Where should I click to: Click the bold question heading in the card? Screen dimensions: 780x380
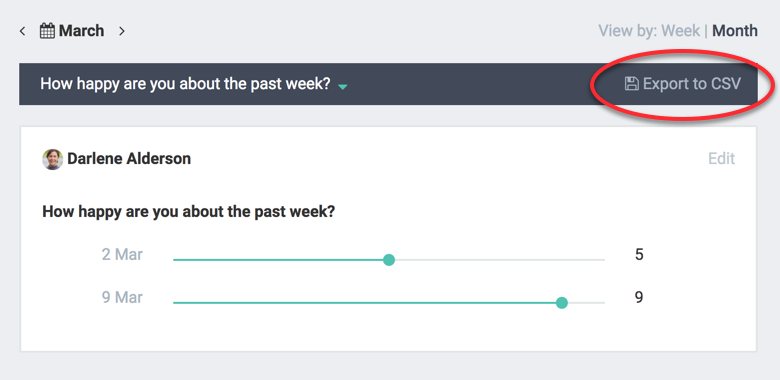pos(189,212)
